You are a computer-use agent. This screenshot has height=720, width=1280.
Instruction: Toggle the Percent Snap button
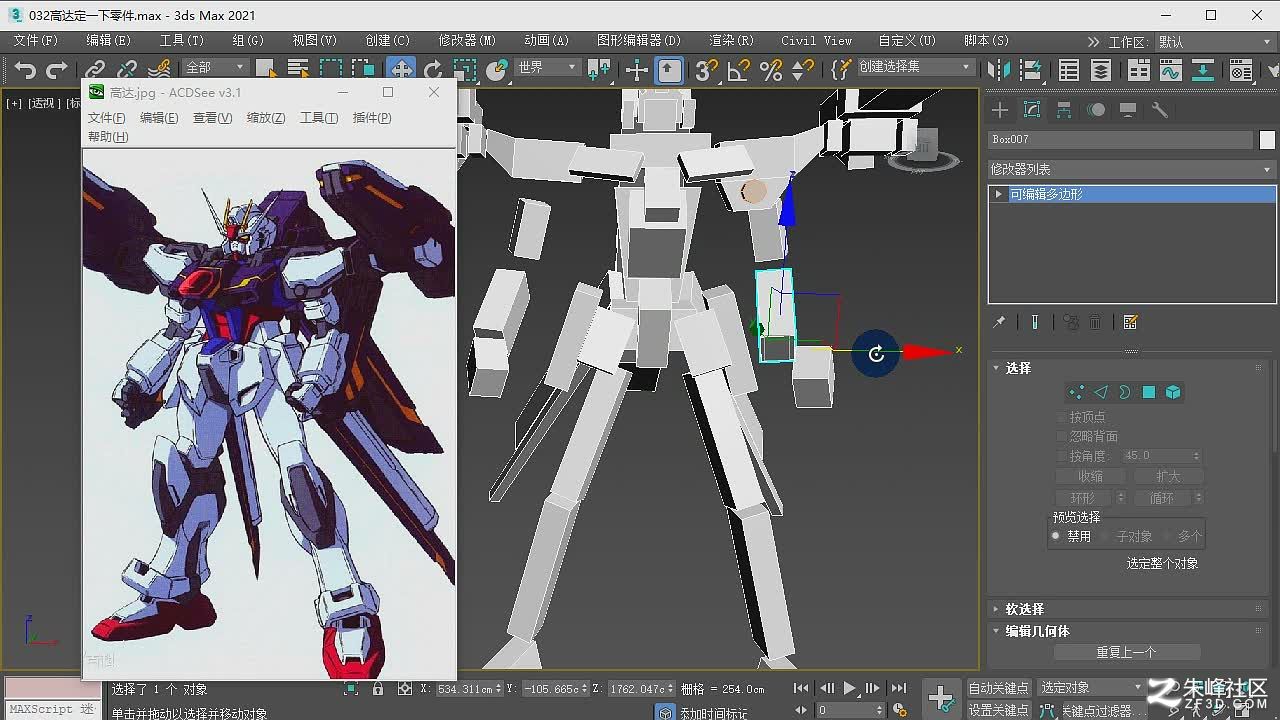tap(770, 70)
